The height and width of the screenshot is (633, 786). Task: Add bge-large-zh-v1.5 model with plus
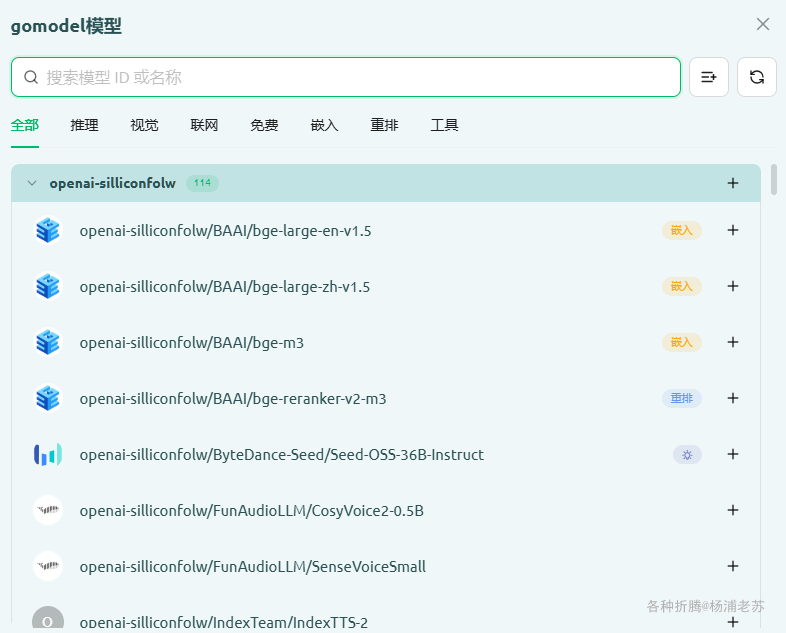click(733, 286)
